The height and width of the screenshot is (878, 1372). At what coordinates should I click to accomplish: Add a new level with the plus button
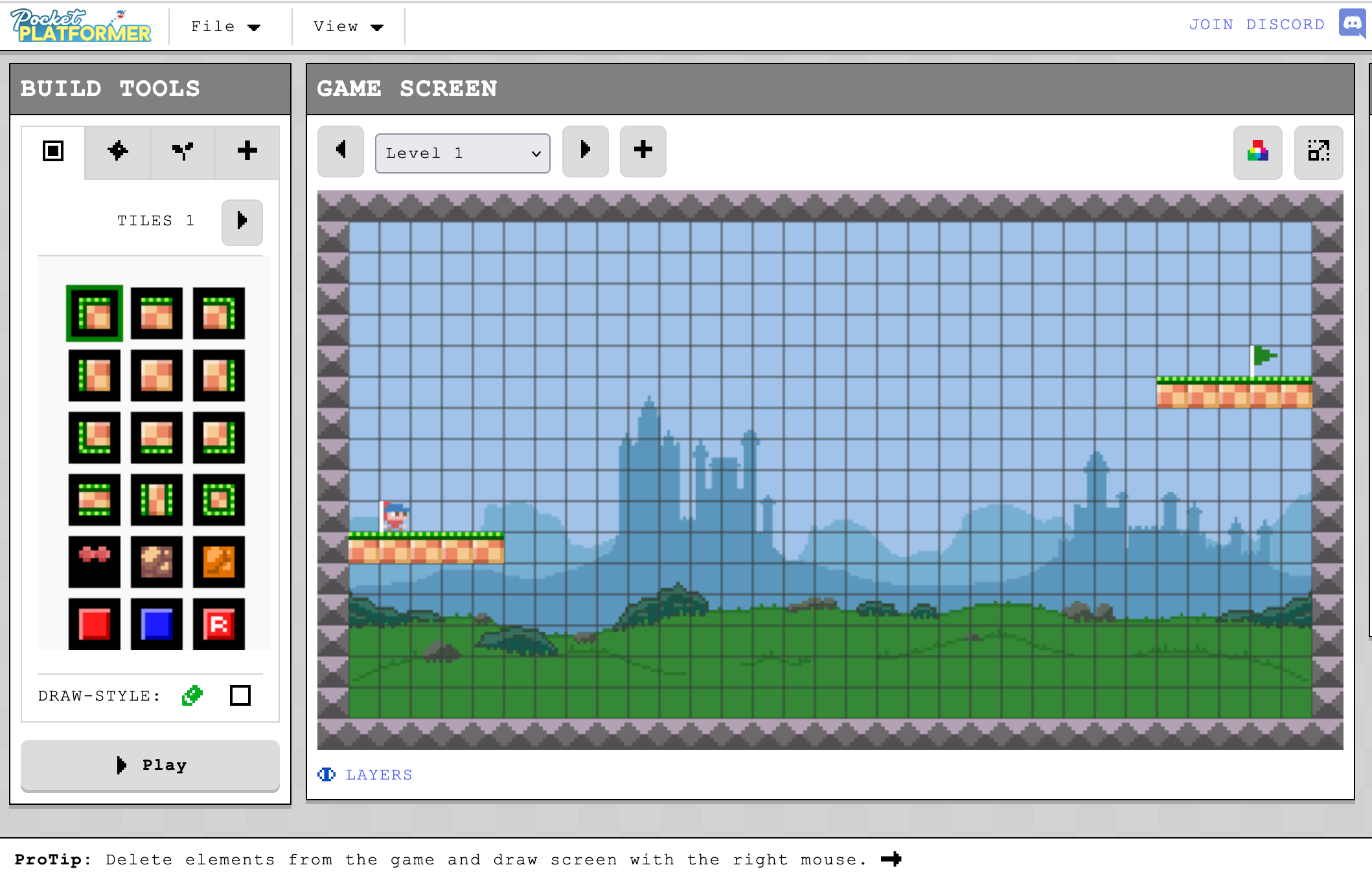tap(643, 151)
